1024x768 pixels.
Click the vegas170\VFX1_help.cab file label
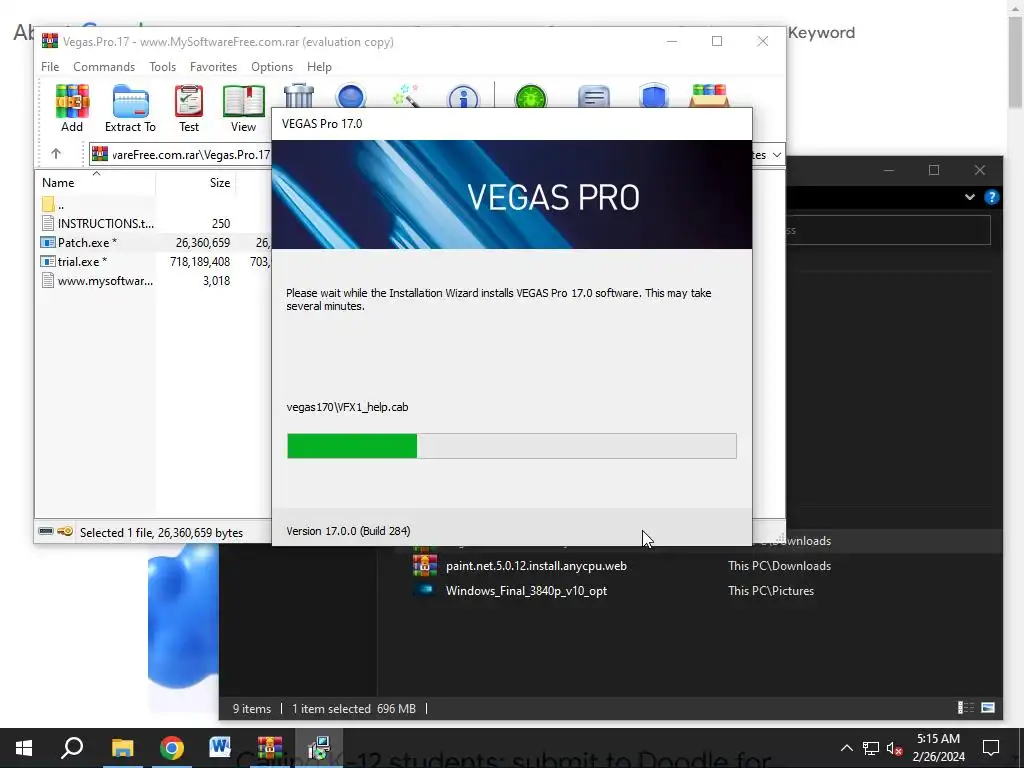347,407
